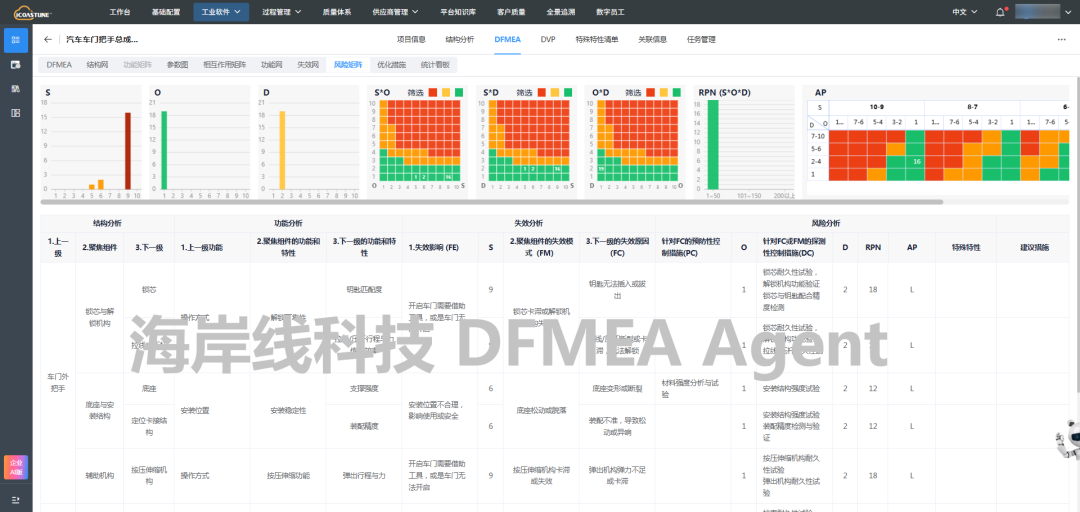Click the green cell labeled 16 in AP matrix
This screenshot has width=1080, height=512.
tap(916, 161)
